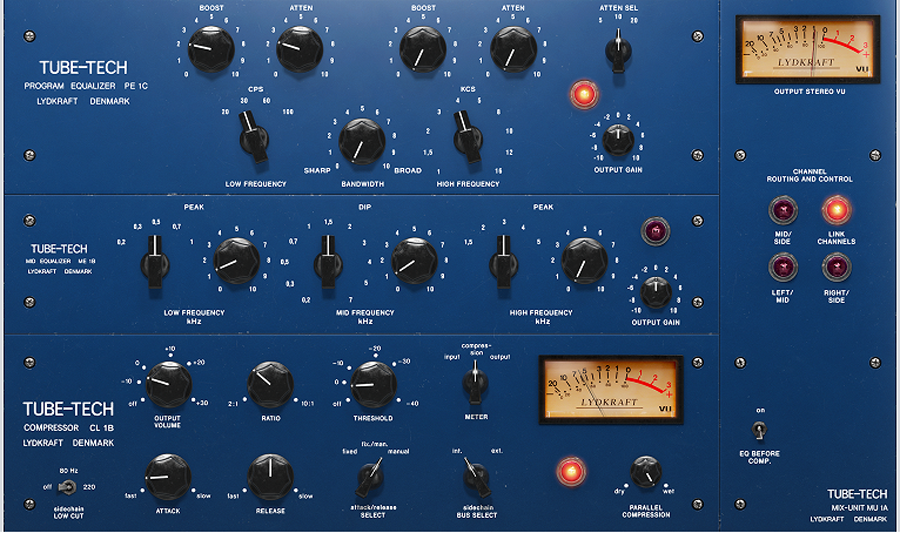The image size is (900, 533).
Task: Click the PE 1C high frequency Atten knob
Action: pos(513,49)
